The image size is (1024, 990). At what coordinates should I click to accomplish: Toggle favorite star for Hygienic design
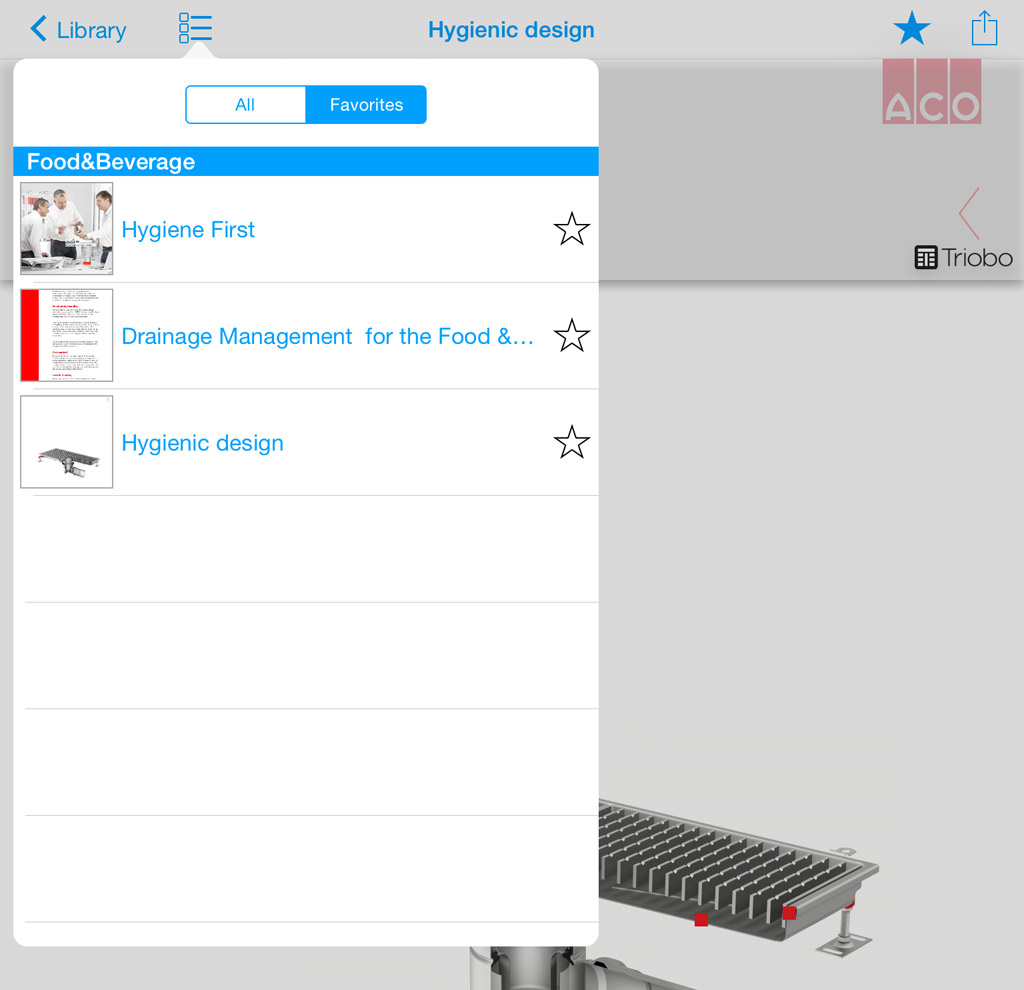[x=571, y=442]
